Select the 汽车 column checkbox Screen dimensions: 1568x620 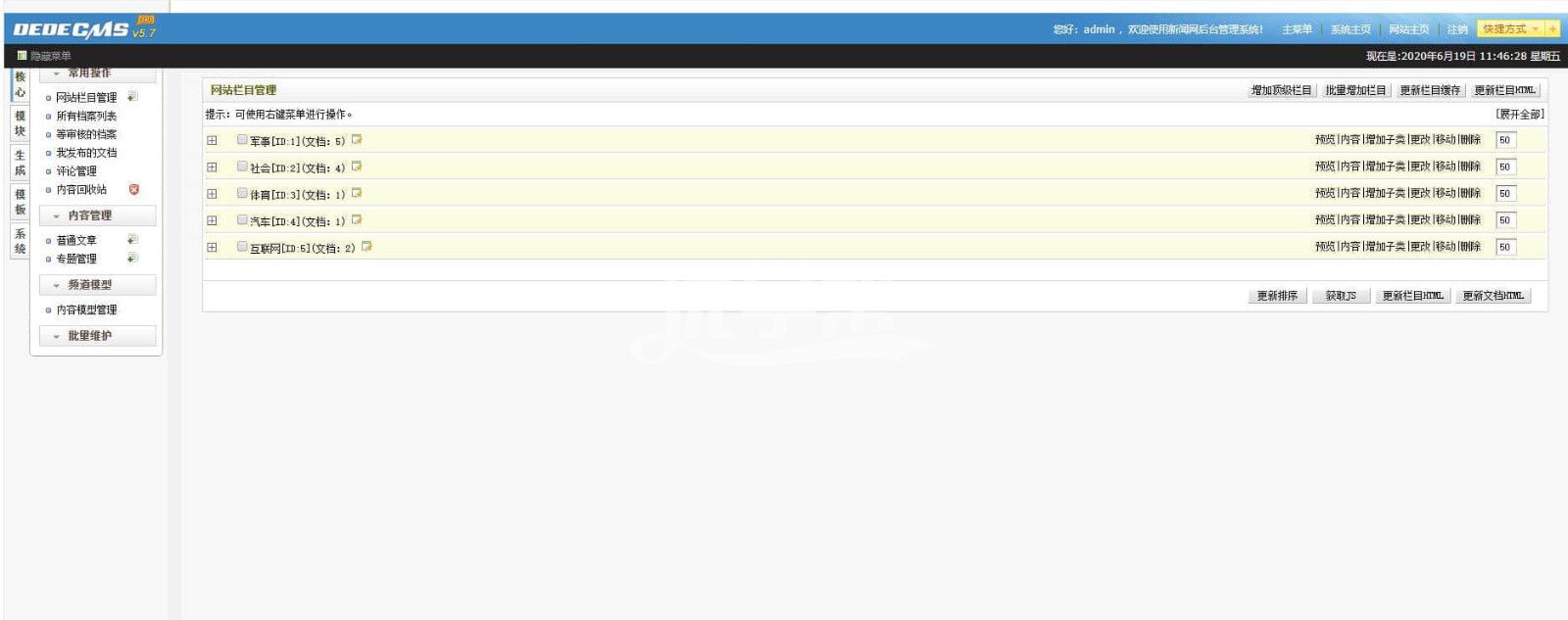[242, 220]
